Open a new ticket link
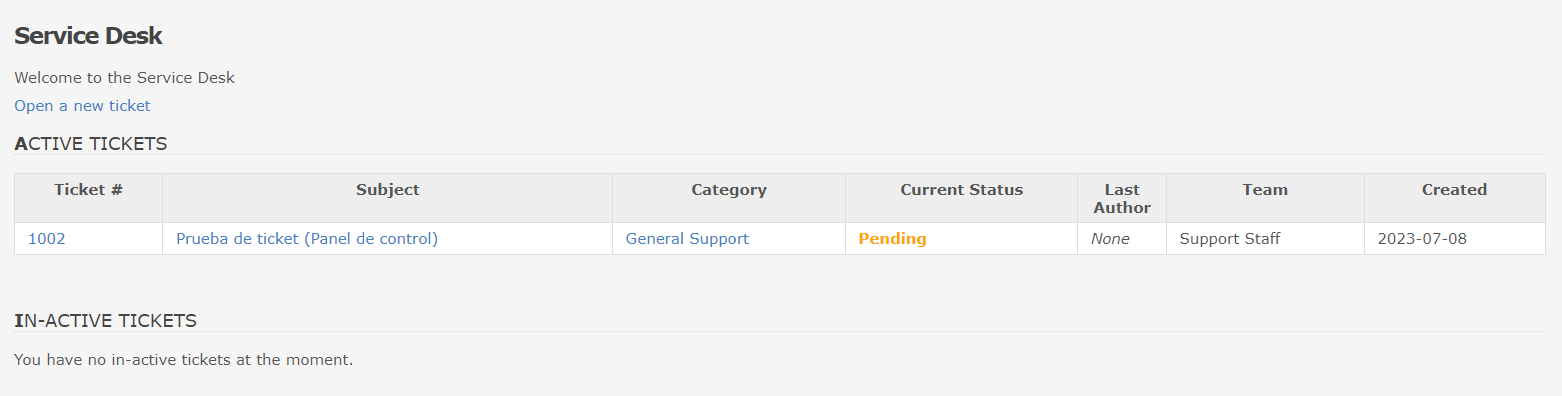 tap(82, 105)
